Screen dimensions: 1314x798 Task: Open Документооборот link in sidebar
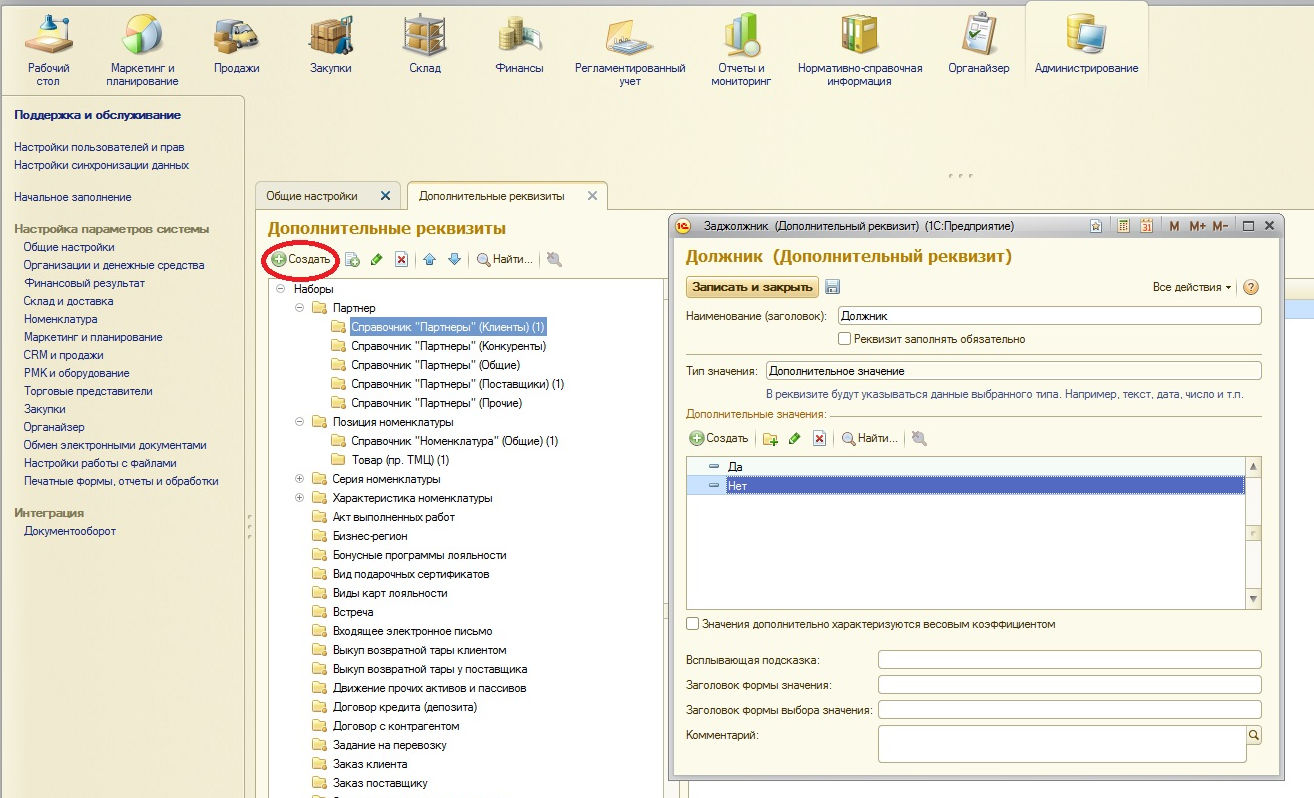point(70,531)
